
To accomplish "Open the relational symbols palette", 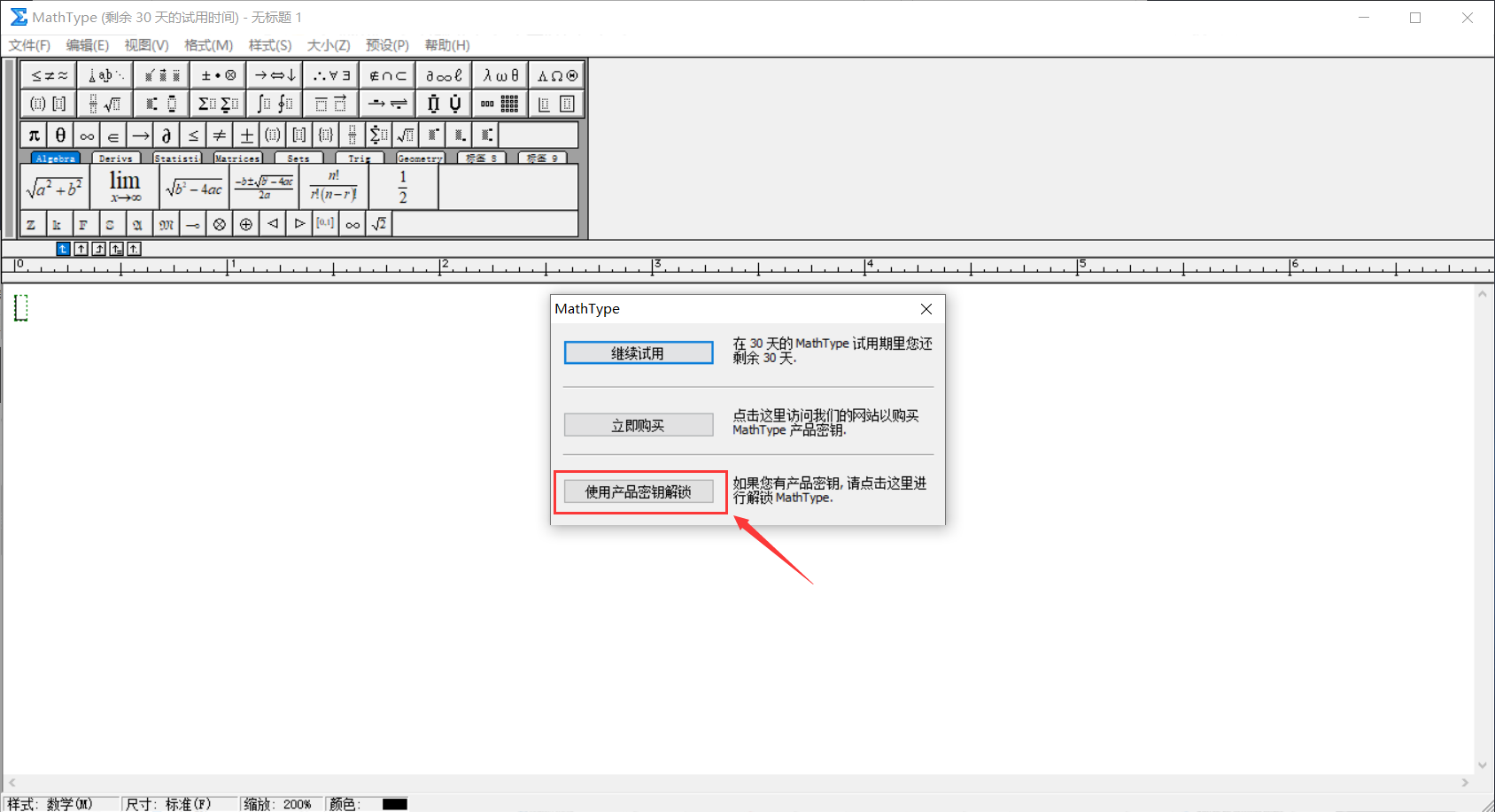I will [49, 76].
